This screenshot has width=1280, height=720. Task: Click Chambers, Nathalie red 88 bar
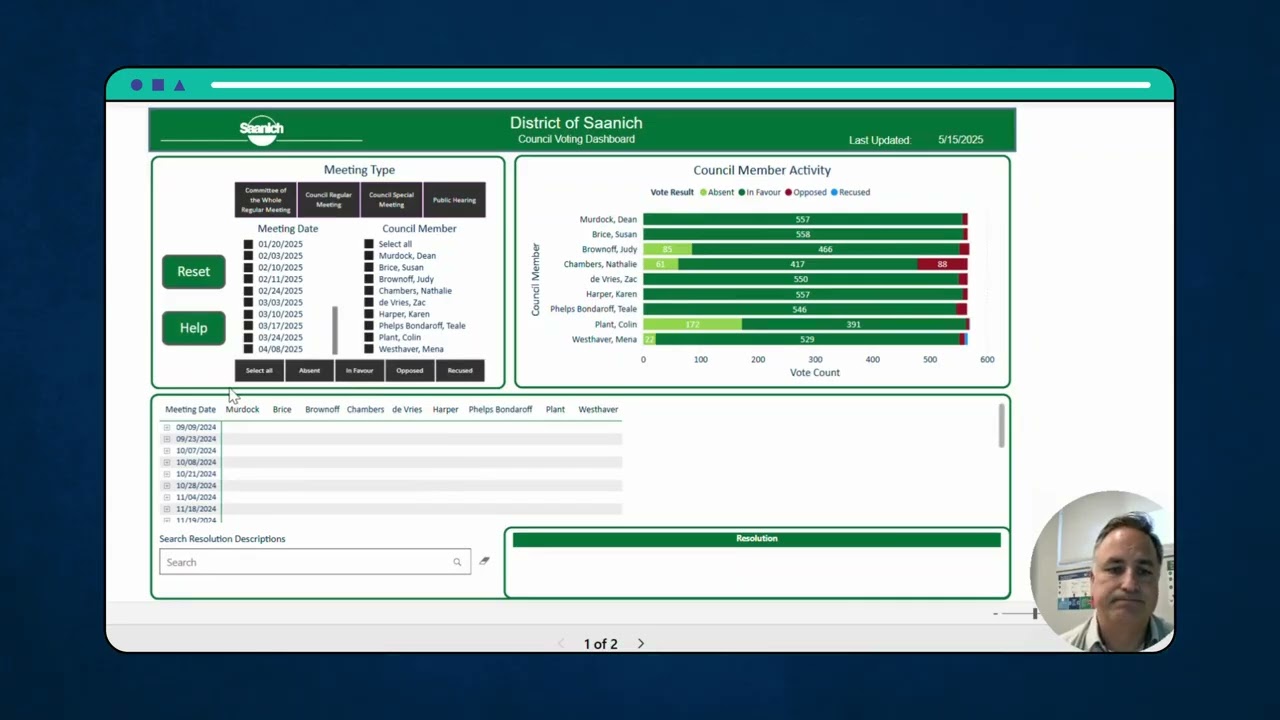942,264
